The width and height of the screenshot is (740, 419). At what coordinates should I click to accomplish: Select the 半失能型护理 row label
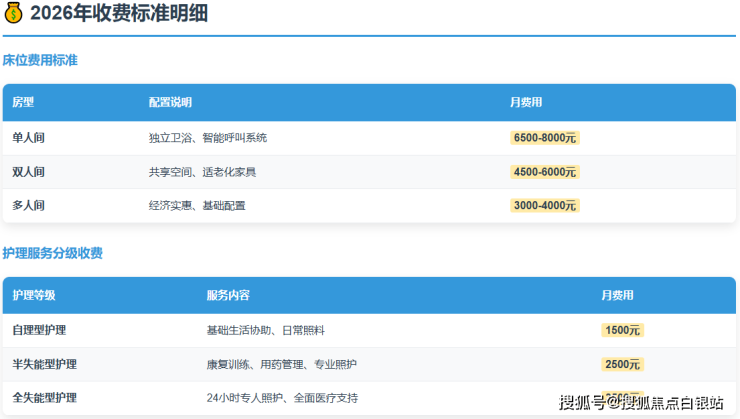(45, 364)
